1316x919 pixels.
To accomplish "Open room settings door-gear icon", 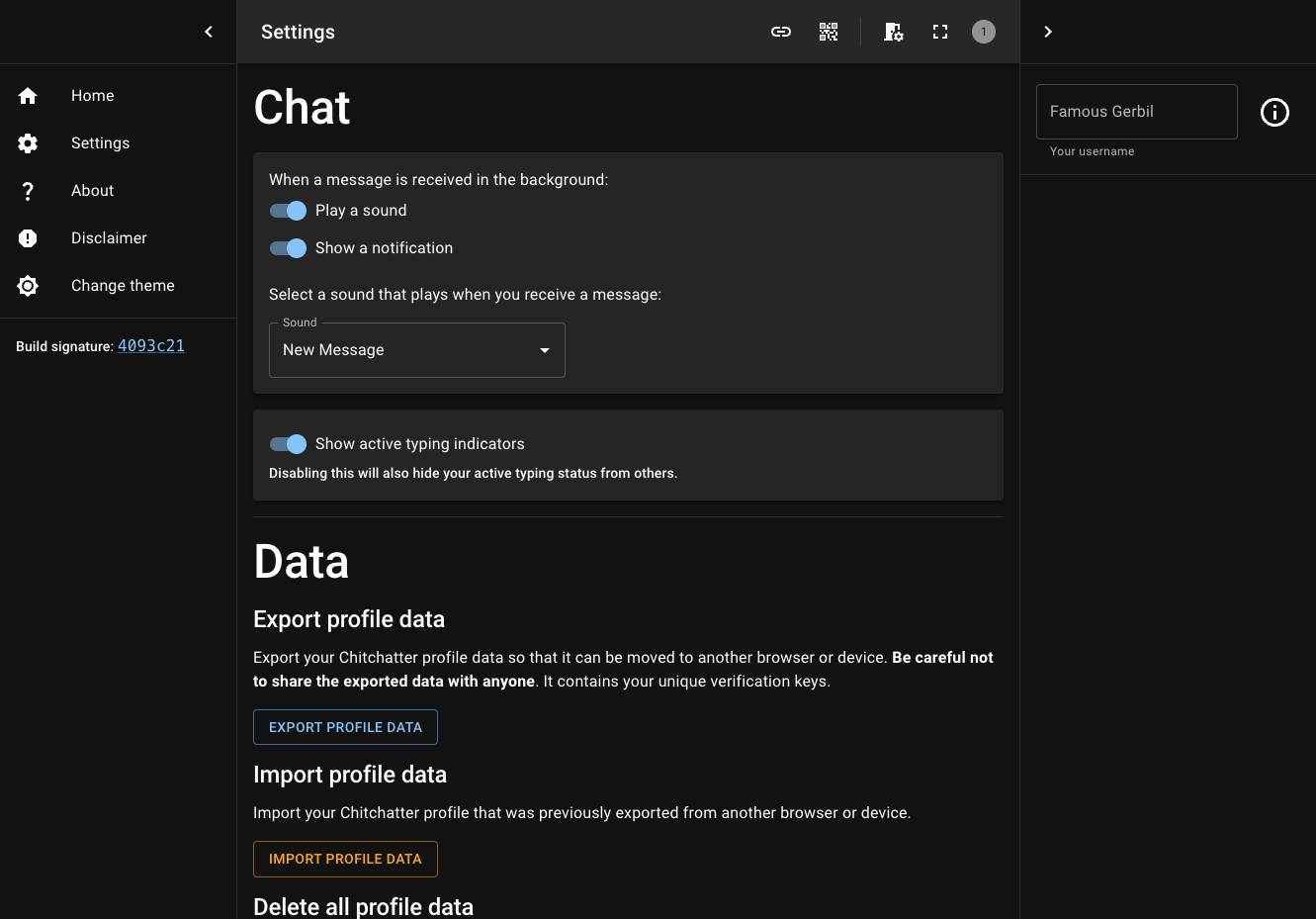I will 893,32.
